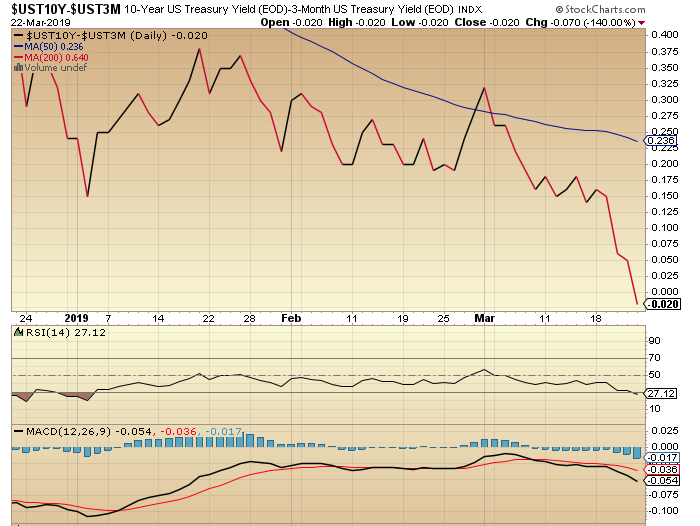The height and width of the screenshot is (526, 700).
Task: Click the RSI 50 midline label
Action: (x=654, y=375)
